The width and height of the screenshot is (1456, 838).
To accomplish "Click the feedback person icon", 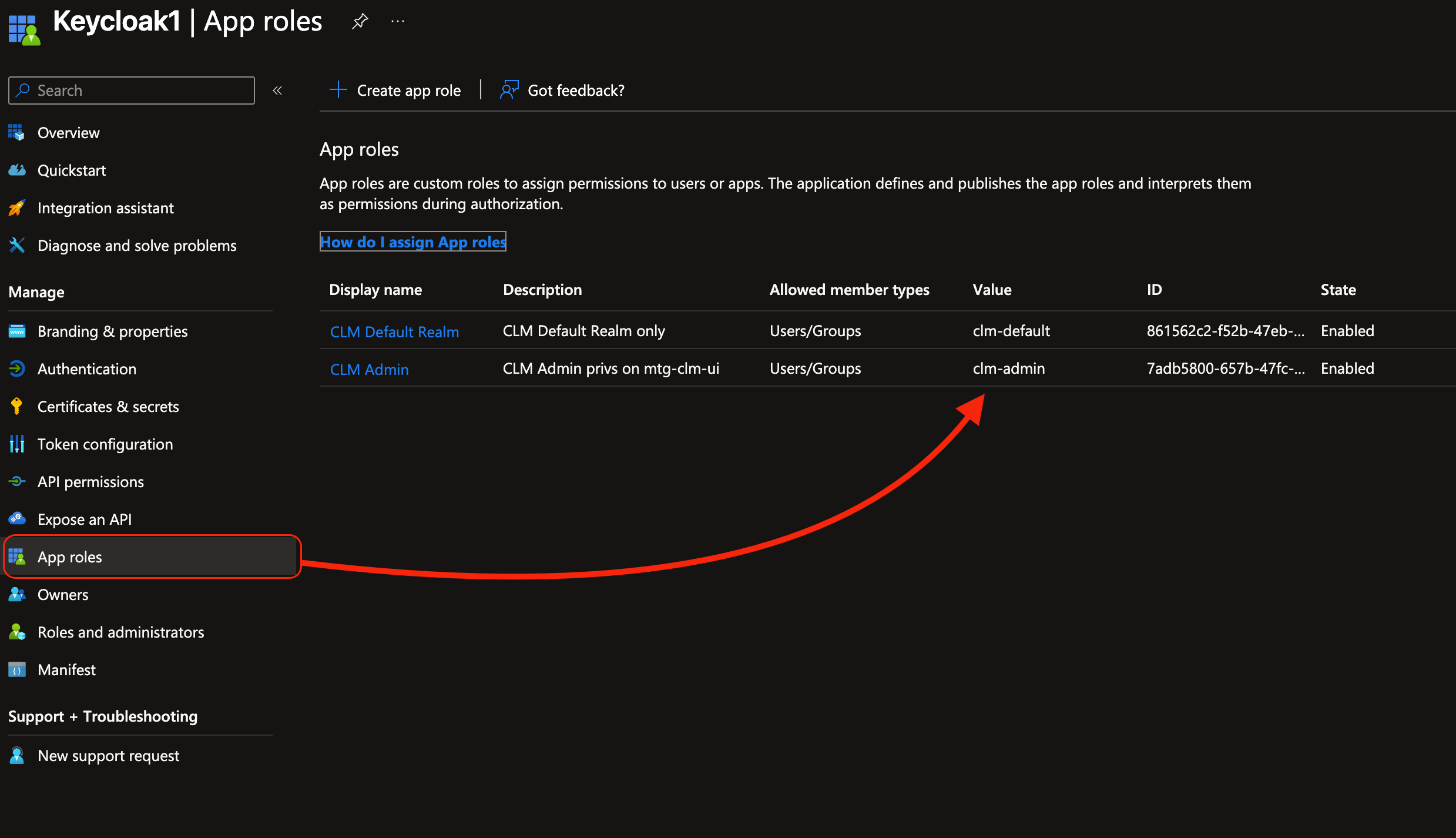I will pos(509,90).
